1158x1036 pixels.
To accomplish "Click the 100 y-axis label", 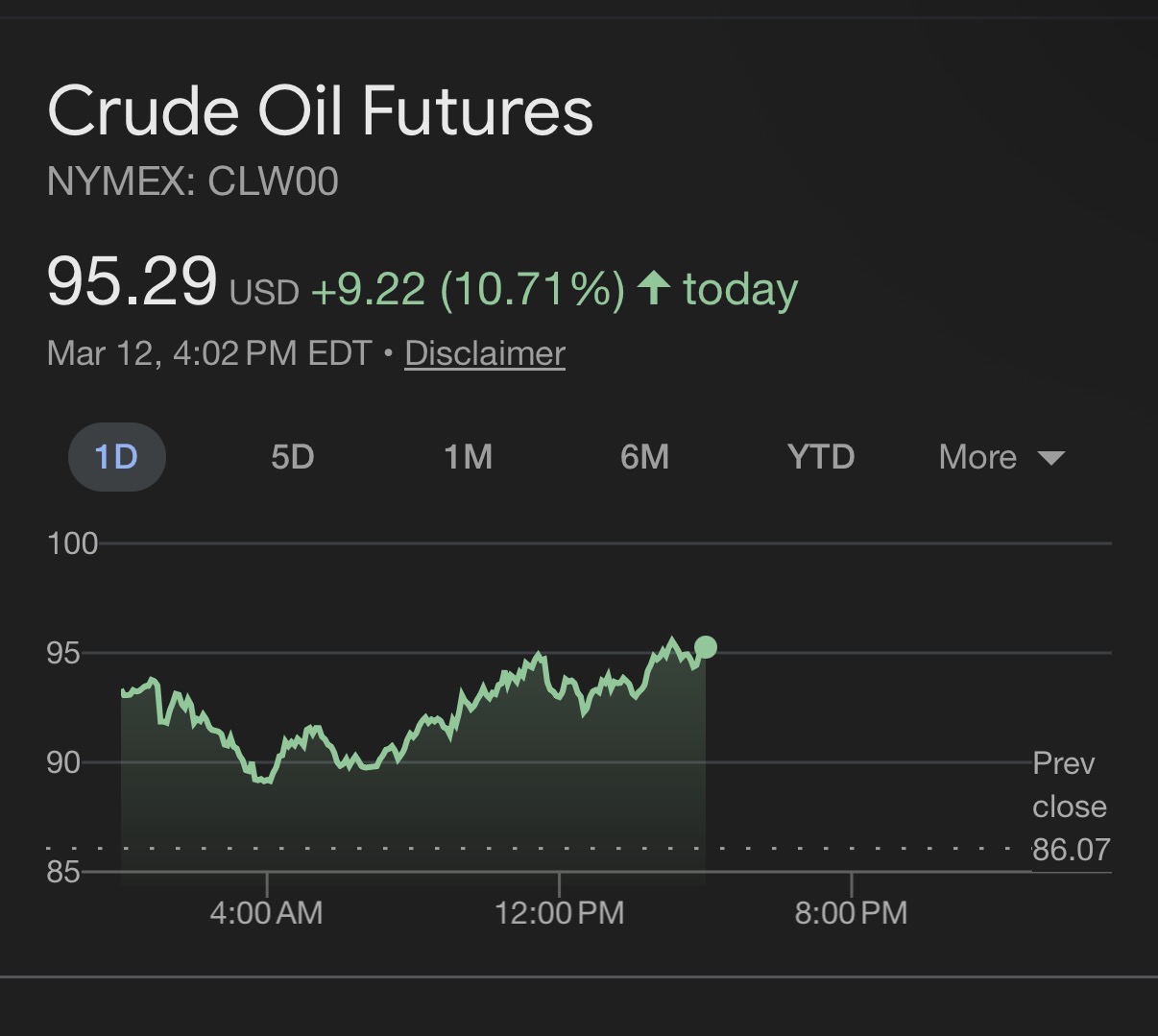I will (73, 543).
